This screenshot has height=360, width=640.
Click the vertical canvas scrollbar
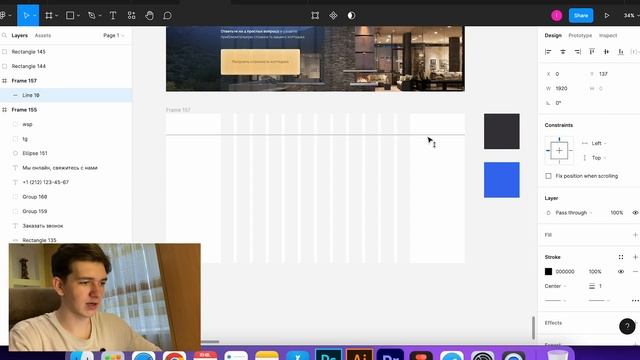point(533,327)
